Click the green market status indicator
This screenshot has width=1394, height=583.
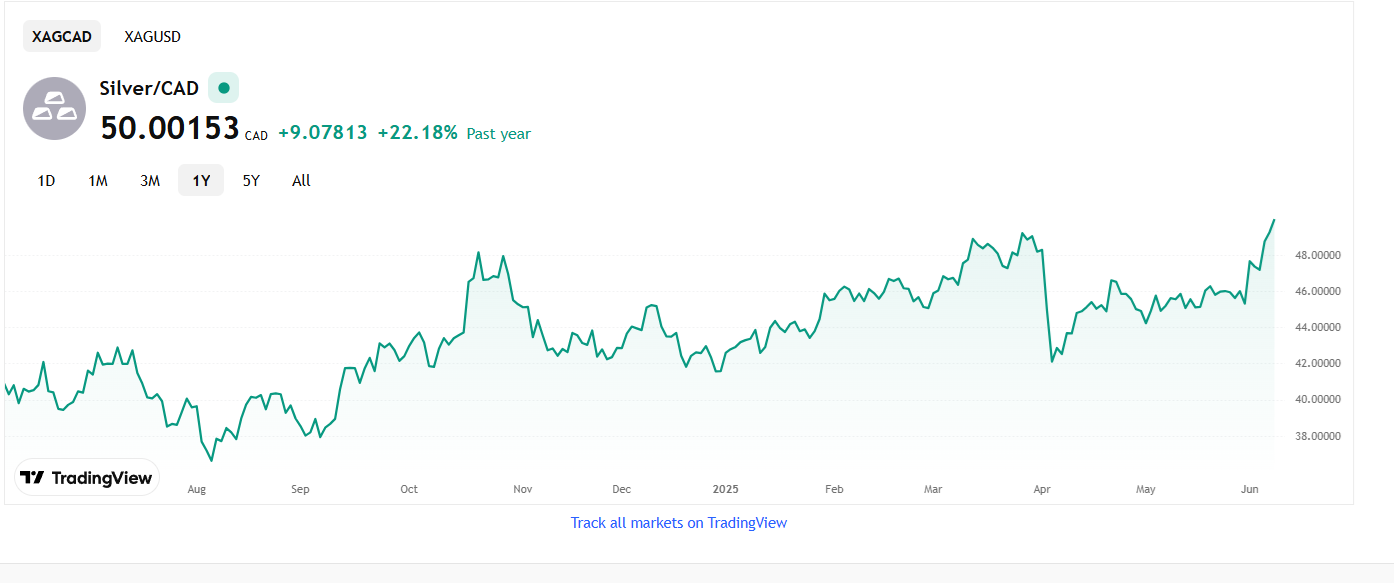click(x=223, y=88)
